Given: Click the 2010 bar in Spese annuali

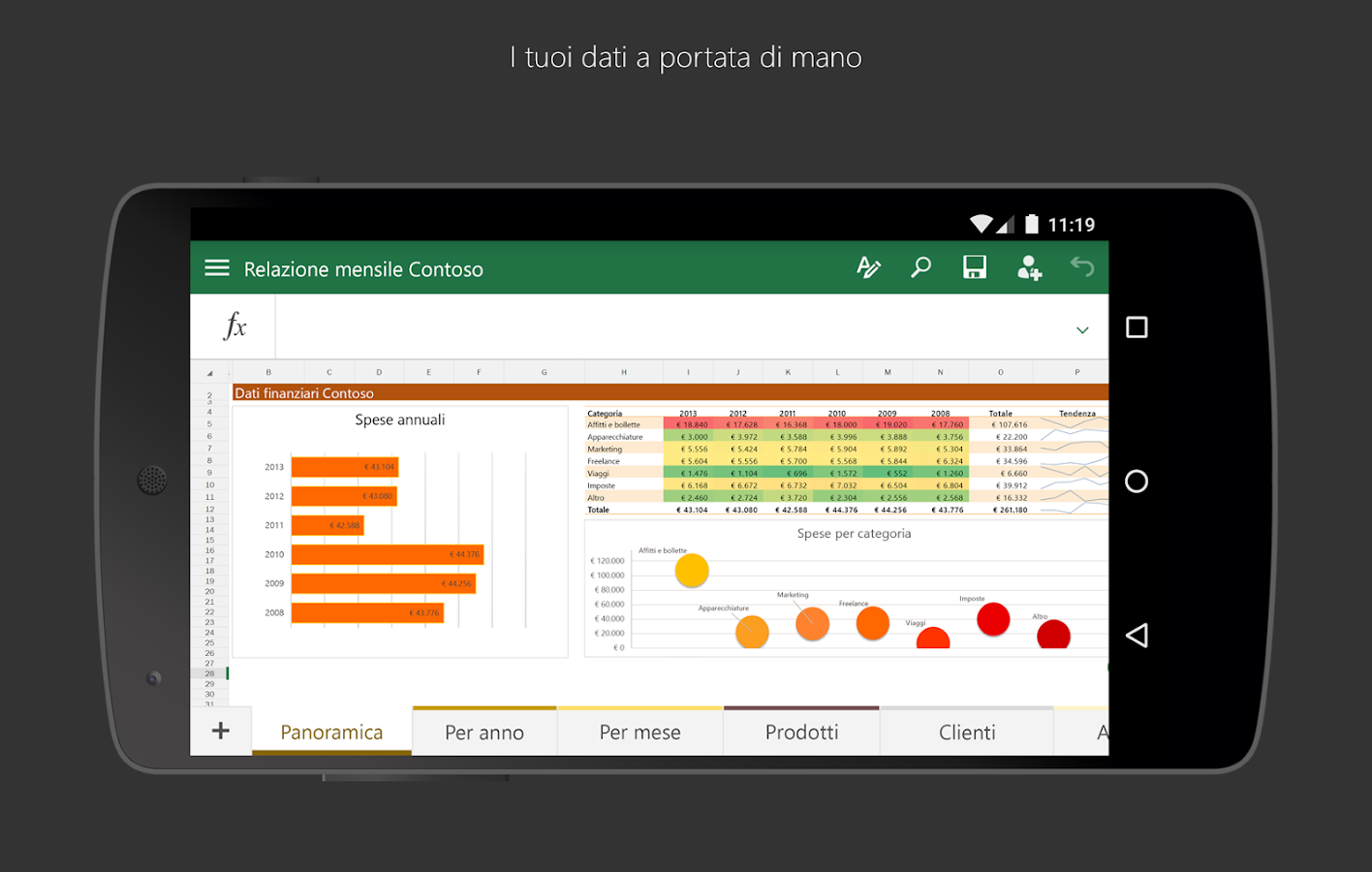Looking at the screenshot, I should tap(387, 554).
